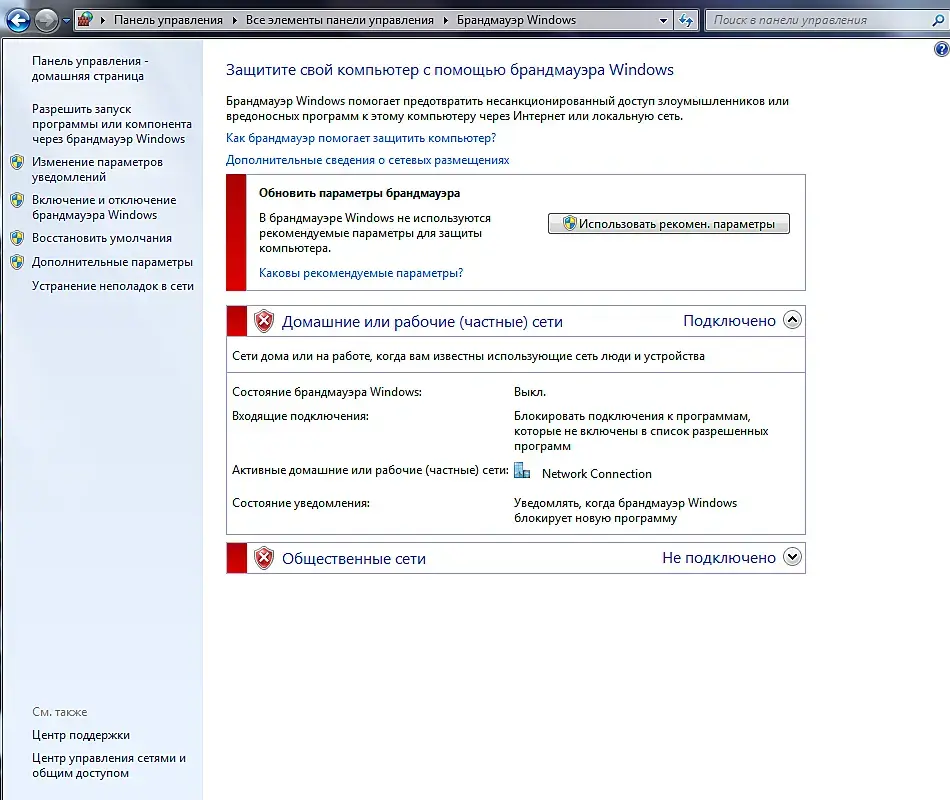Click the Network Connection icon
Image resolution: width=950 pixels, height=800 pixels.
click(x=522, y=470)
